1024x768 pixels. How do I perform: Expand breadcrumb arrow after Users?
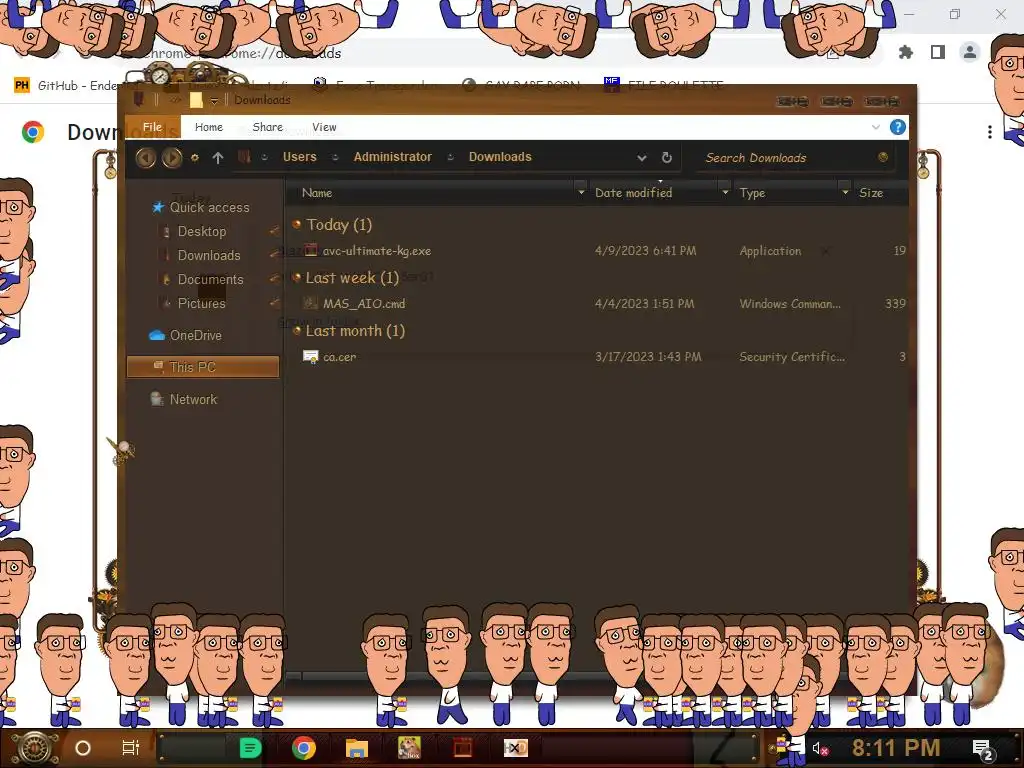click(335, 157)
